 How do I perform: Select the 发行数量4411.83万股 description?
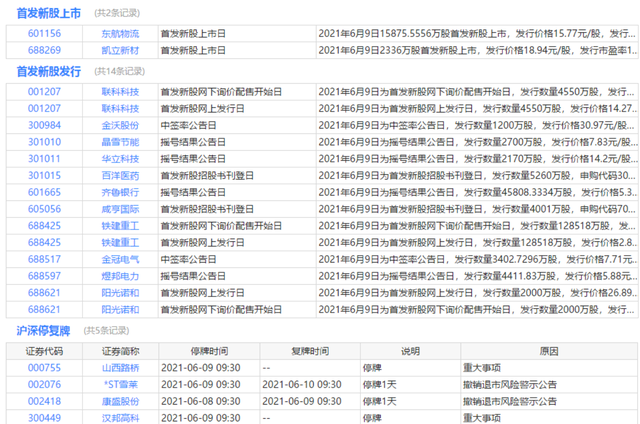[x=478, y=276]
